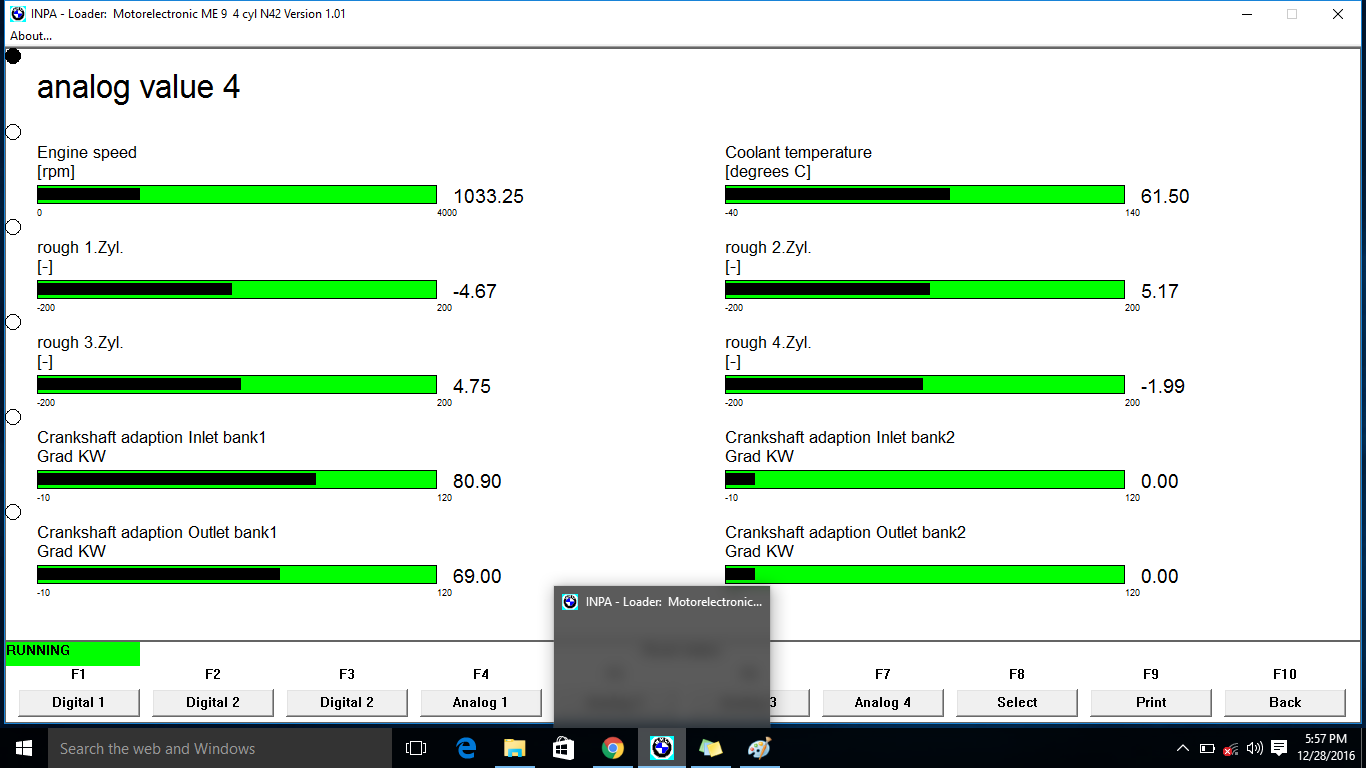
Task: Click the rough 3.Zyl. bar gauge
Action: pyautogui.click(x=237, y=384)
